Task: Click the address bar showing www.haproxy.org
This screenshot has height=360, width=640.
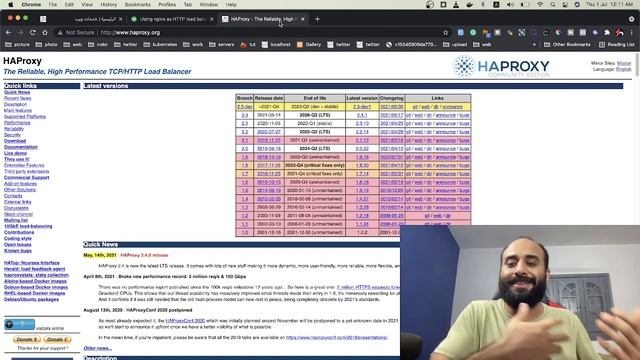Action: coord(253,32)
